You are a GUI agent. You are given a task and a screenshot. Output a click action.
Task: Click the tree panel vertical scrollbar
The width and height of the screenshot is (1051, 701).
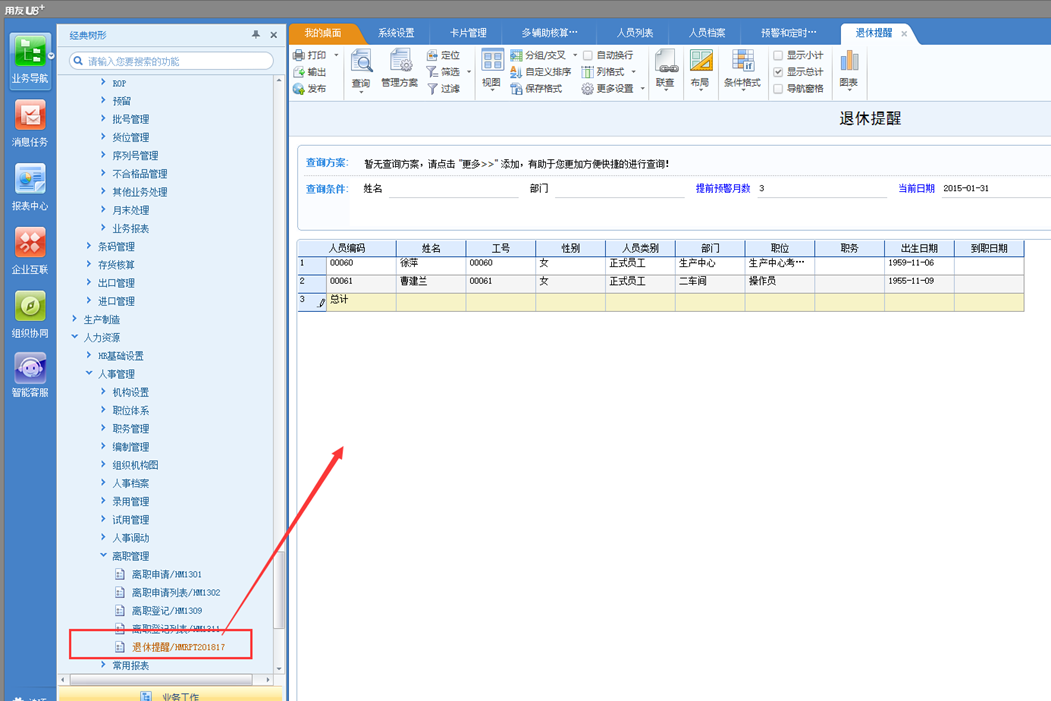[279, 590]
